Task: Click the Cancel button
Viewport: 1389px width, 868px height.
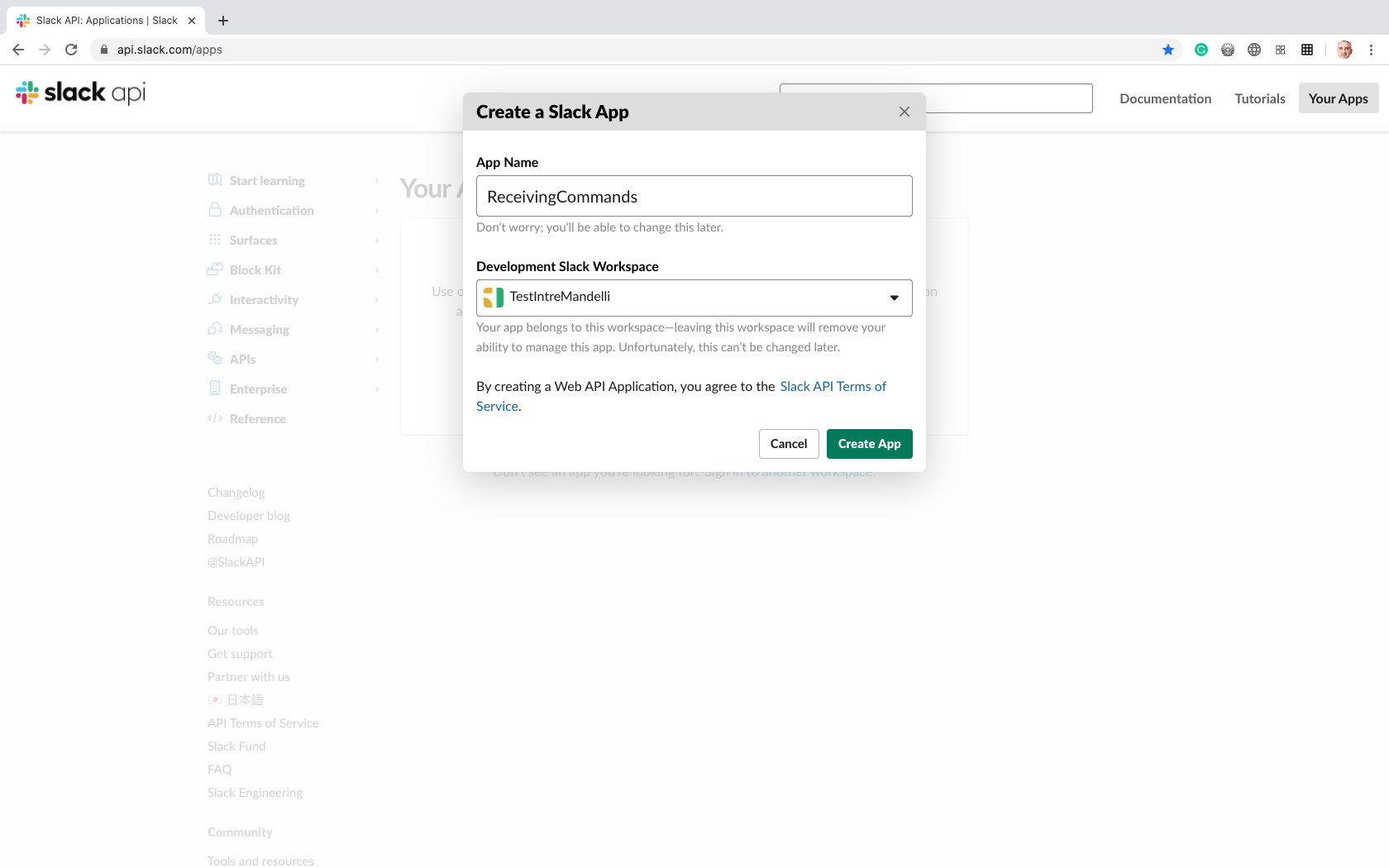Action: tap(789, 444)
